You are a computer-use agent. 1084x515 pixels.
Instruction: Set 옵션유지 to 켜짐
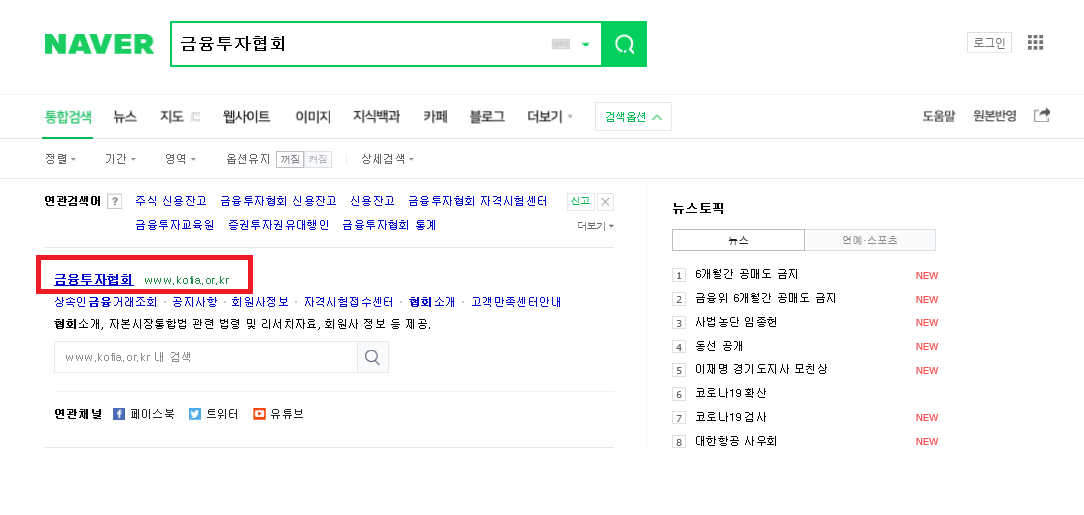pyautogui.click(x=318, y=160)
